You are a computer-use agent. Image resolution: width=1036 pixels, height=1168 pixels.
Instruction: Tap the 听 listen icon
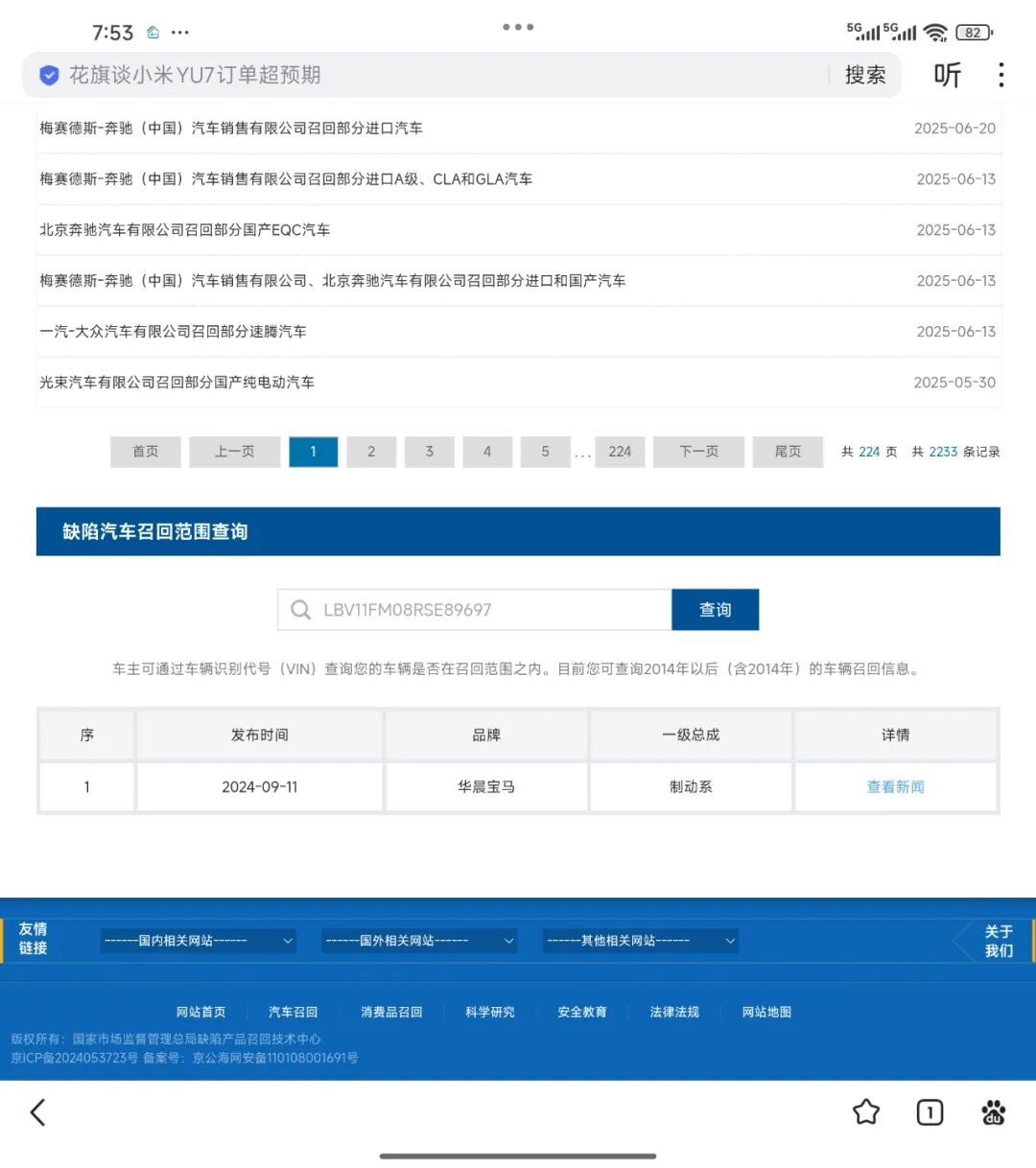tap(948, 75)
